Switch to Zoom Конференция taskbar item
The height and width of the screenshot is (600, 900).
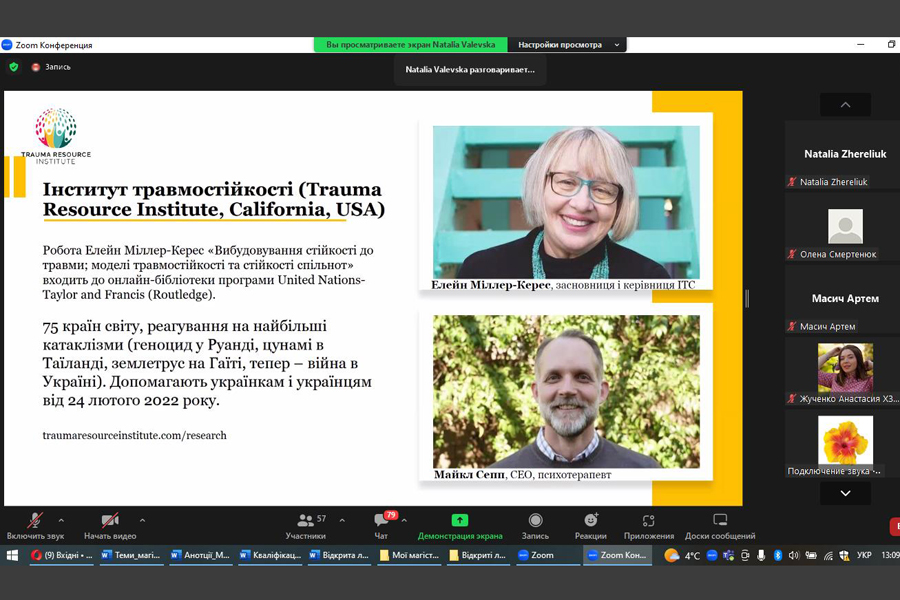click(x=617, y=555)
